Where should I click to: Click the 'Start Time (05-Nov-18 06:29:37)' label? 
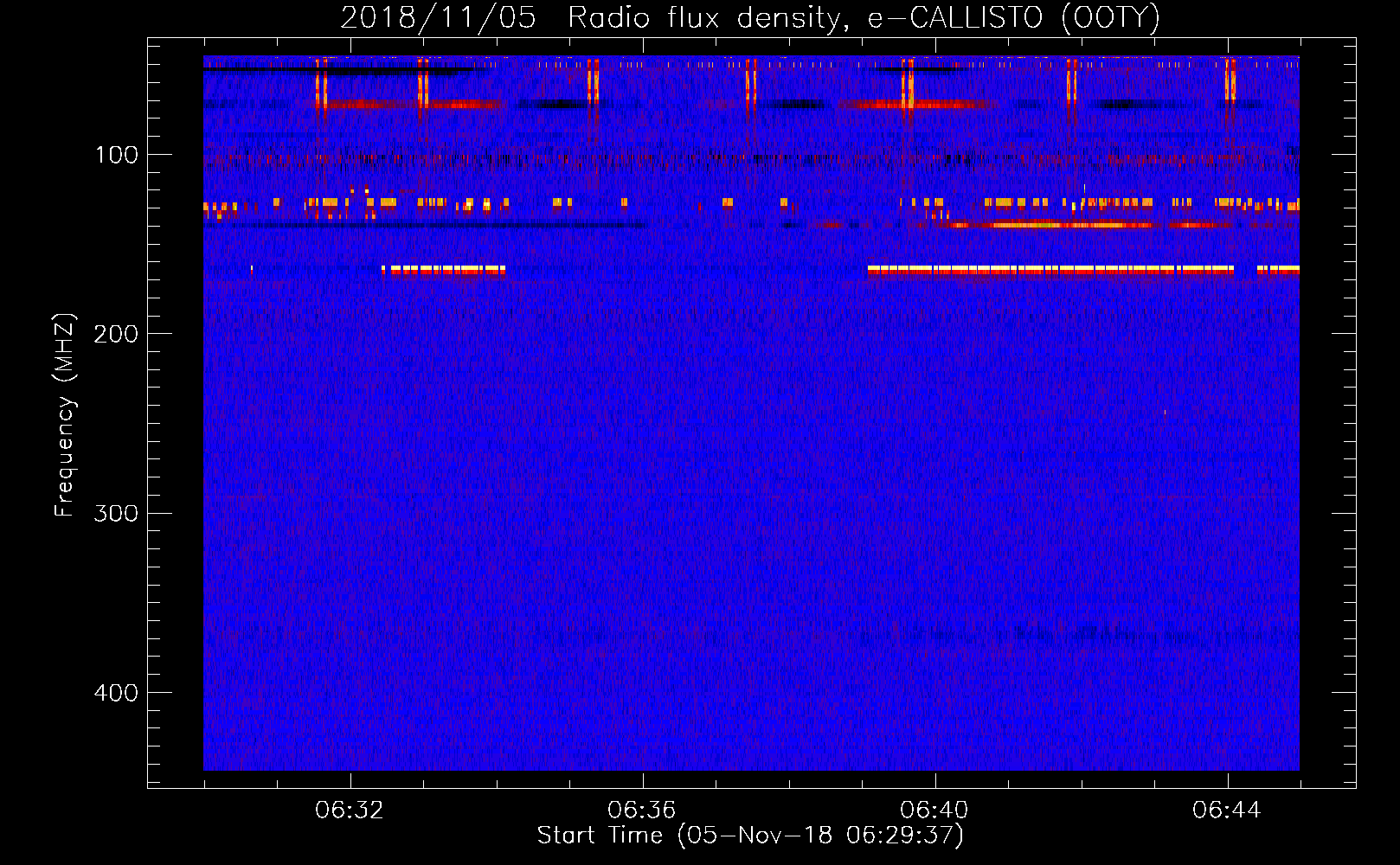(750, 836)
